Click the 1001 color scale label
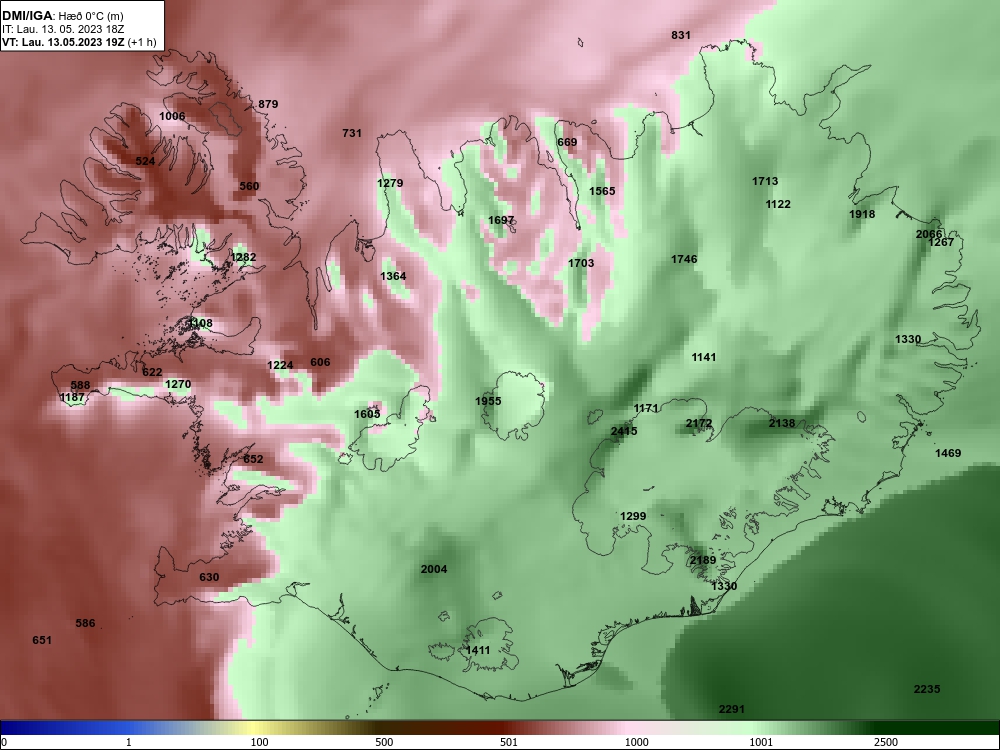 [x=761, y=742]
